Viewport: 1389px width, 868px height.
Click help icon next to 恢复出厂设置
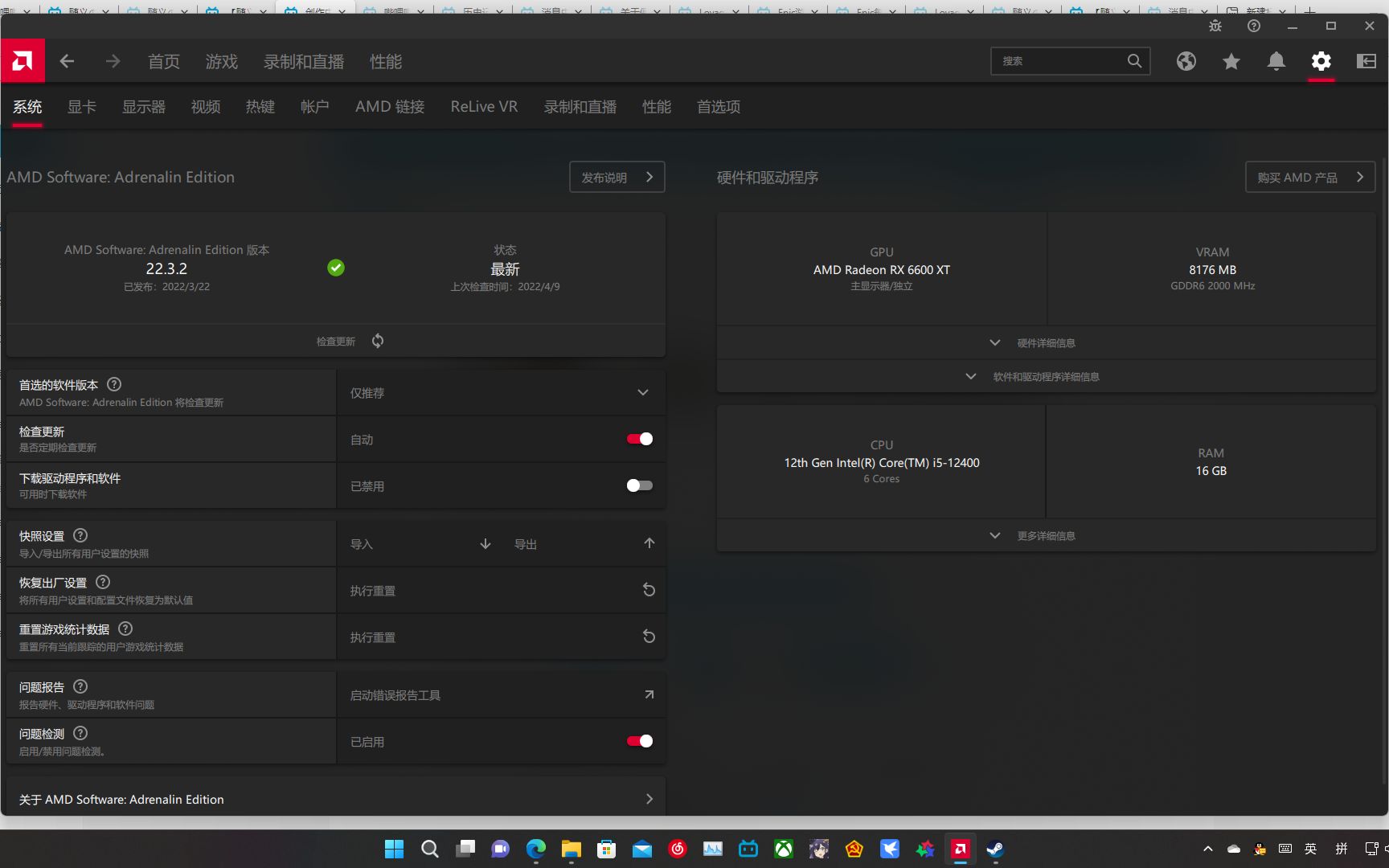coord(103,582)
